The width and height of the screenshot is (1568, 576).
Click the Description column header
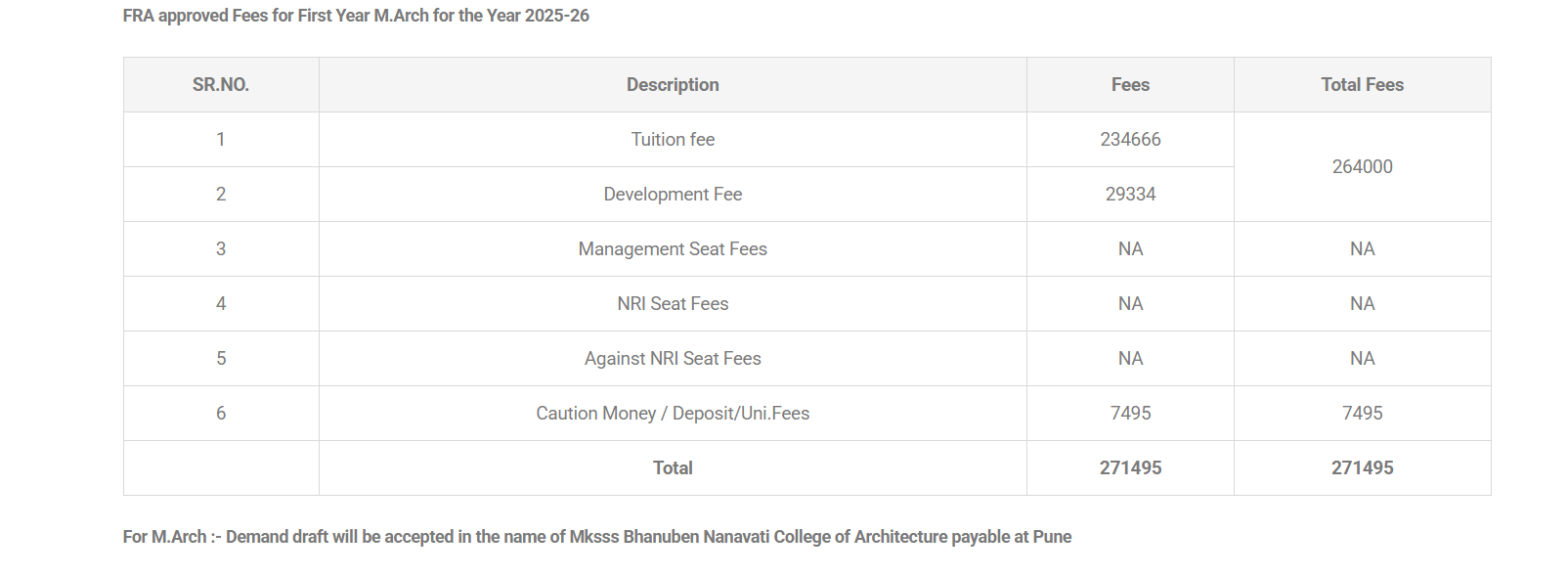673,85
